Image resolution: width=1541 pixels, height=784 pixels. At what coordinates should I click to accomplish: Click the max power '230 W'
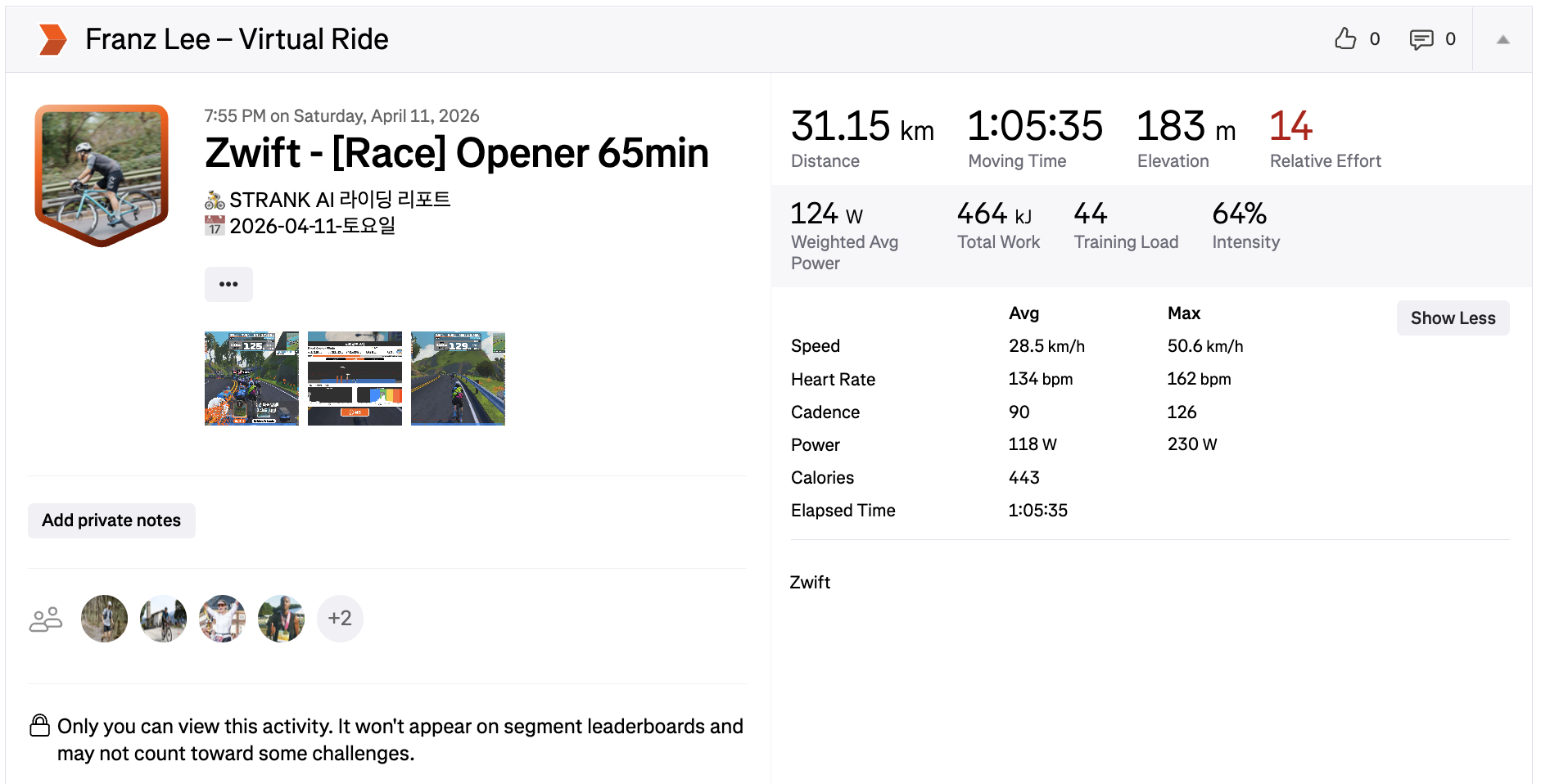(1192, 444)
